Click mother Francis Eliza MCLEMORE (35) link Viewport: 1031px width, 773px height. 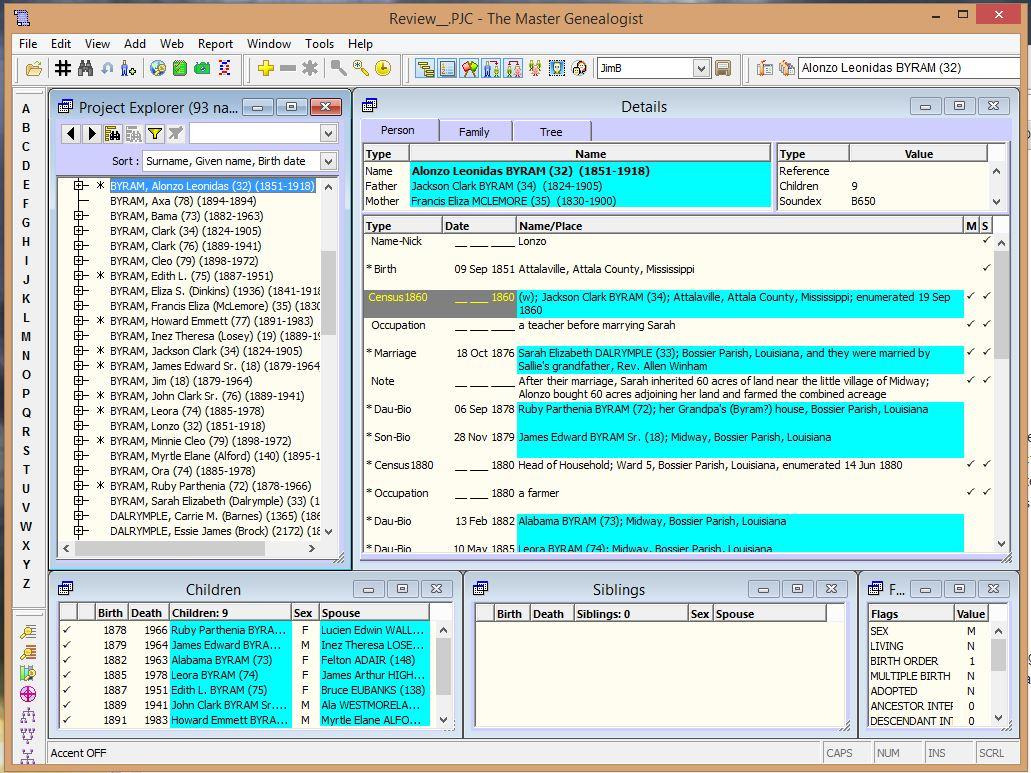tap(514, 201)
